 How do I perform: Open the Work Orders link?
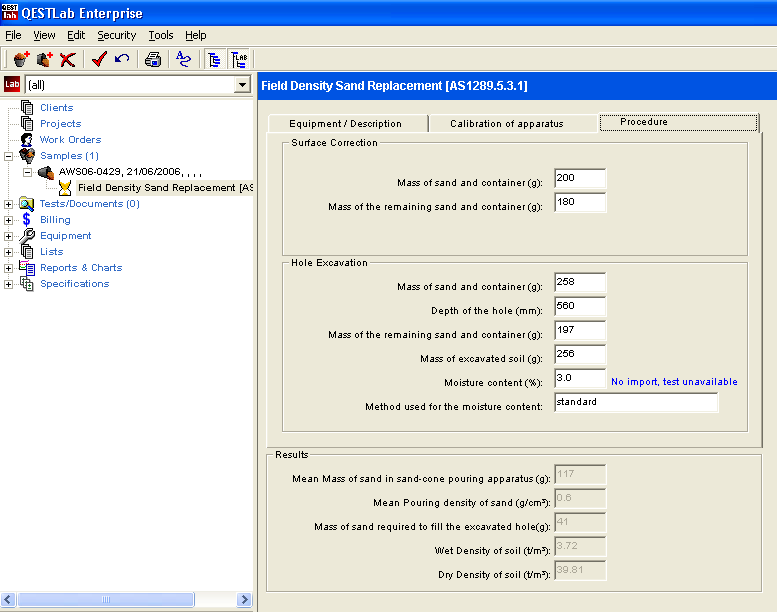[70, 140]
